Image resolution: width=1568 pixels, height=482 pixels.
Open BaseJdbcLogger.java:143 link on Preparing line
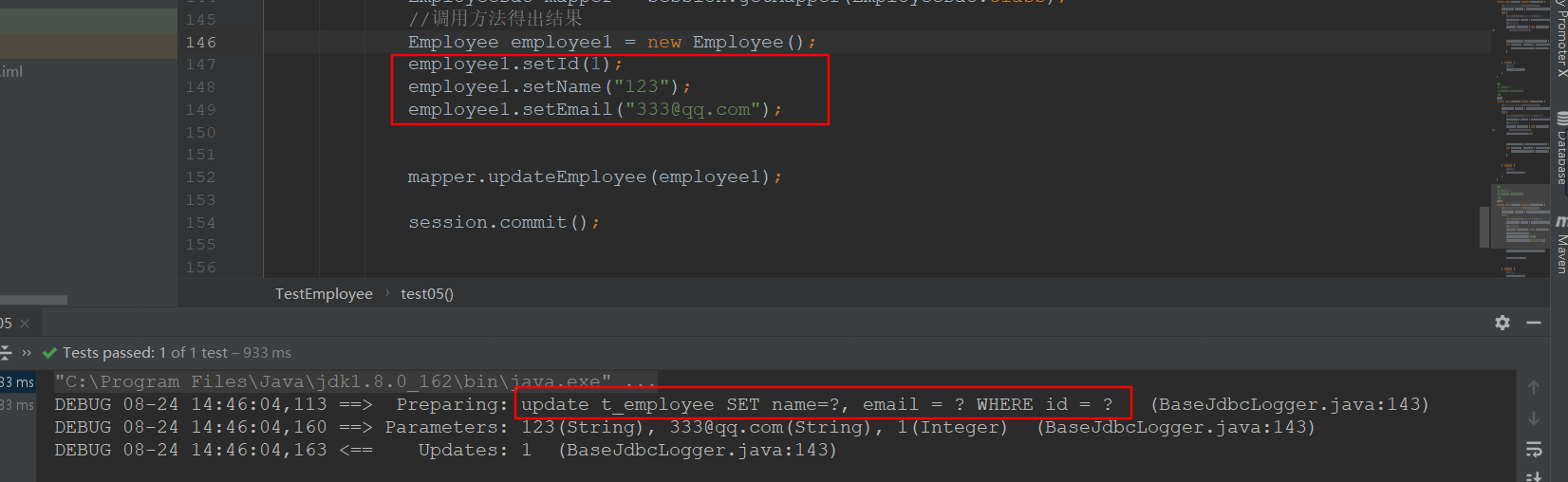click(x=1289, y=404)
